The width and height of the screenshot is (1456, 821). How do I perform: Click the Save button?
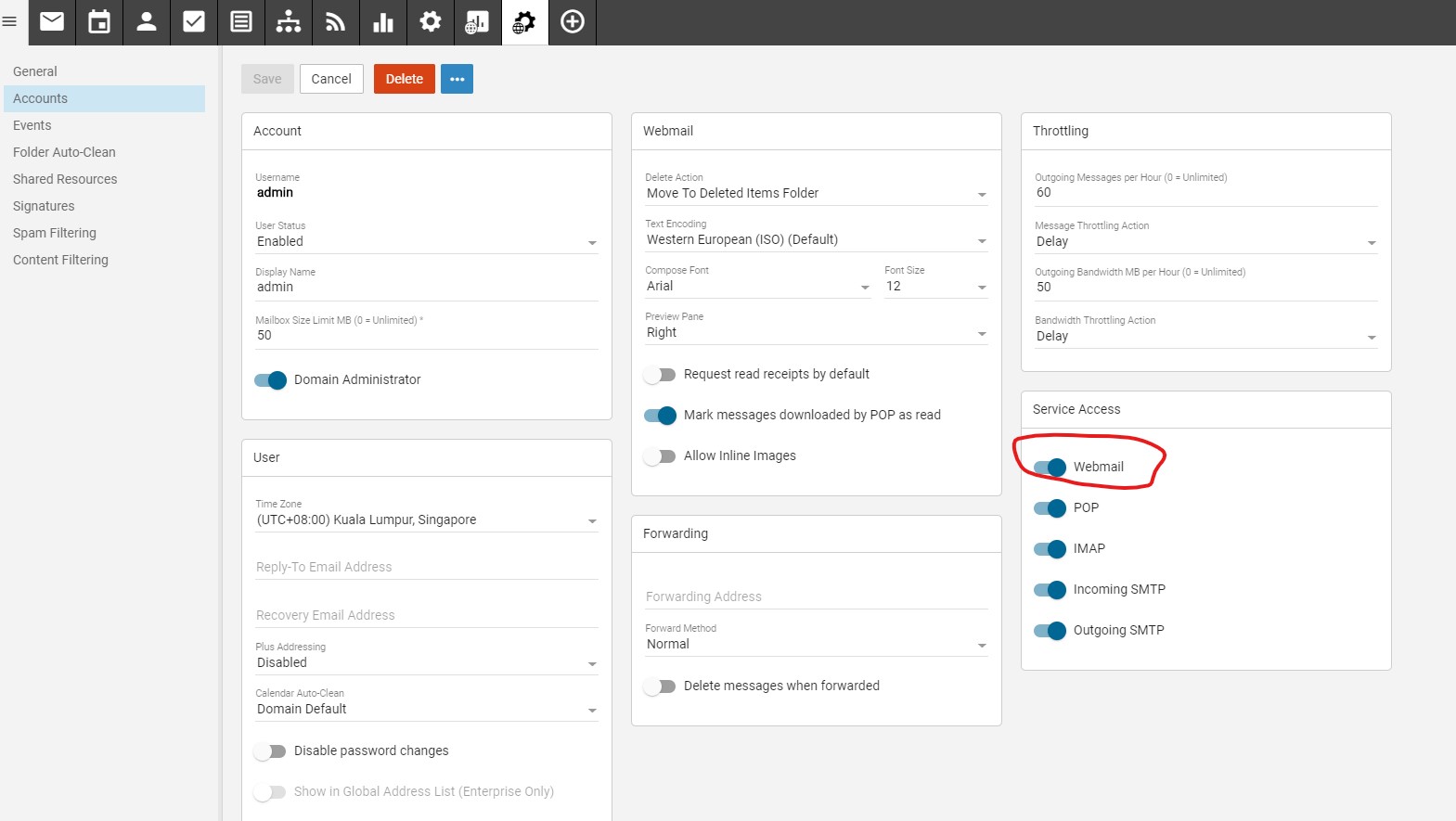click(x=267, y=79)
